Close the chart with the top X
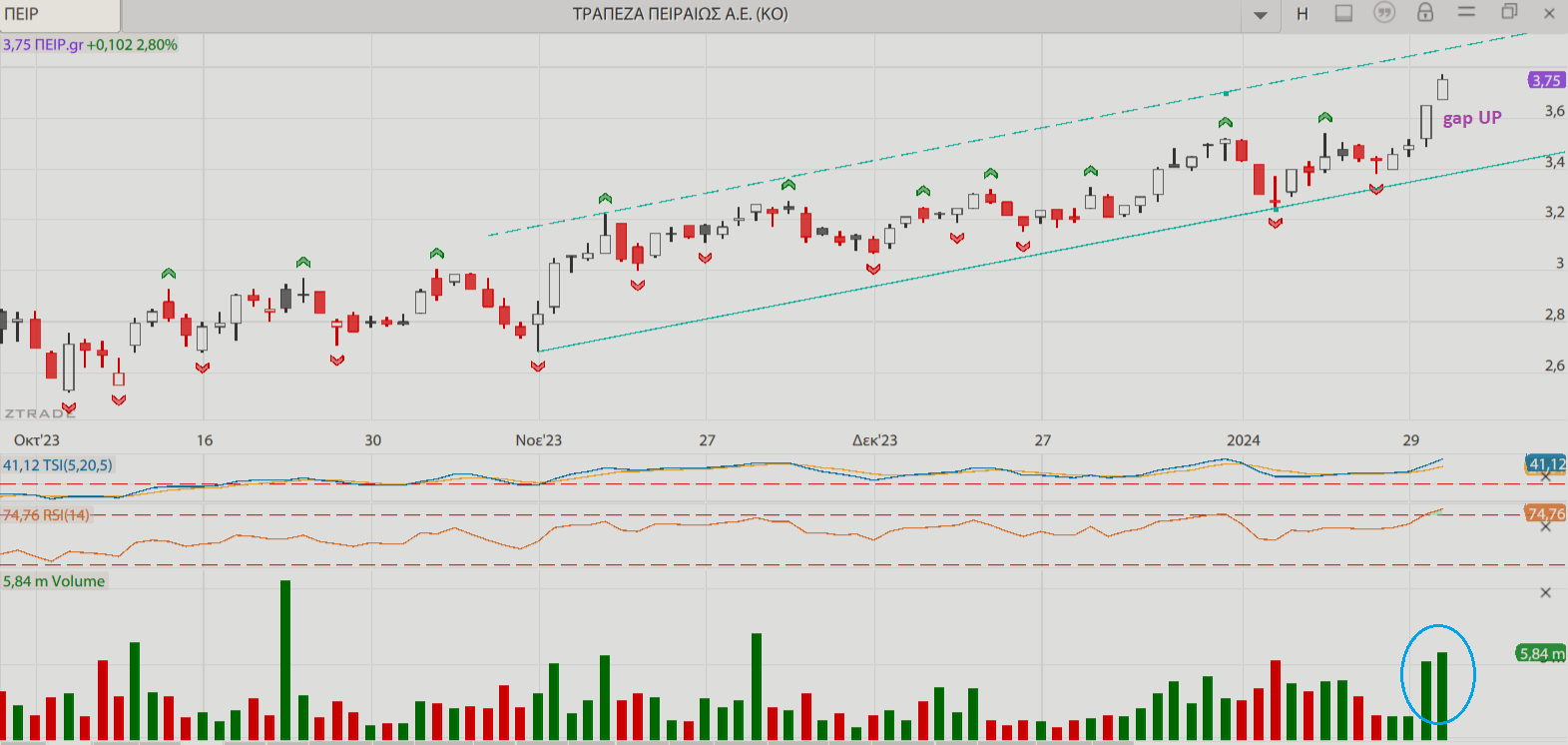This screenshot has width=1568, height=745. 1549,13
